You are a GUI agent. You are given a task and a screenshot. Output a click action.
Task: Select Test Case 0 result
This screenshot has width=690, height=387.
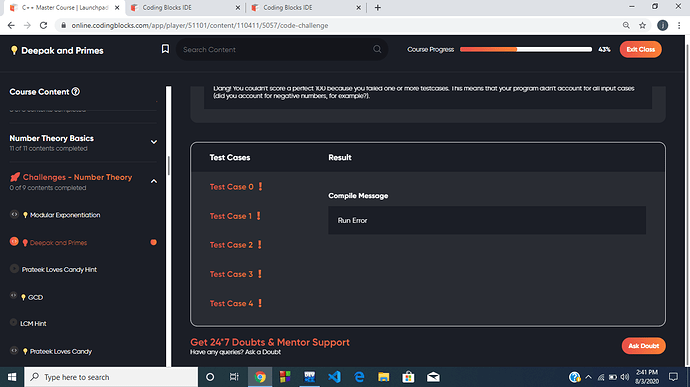236,187
